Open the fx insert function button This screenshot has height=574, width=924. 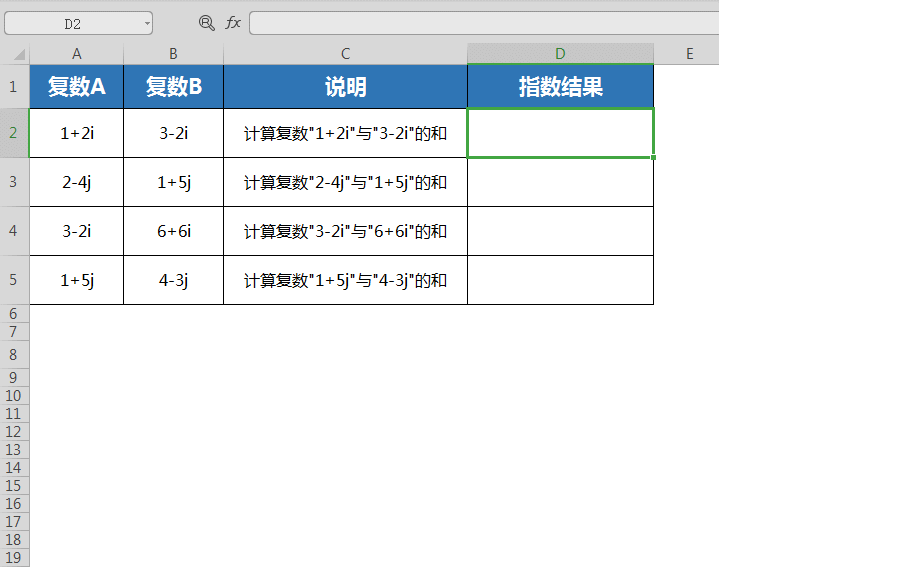(233, 23)
